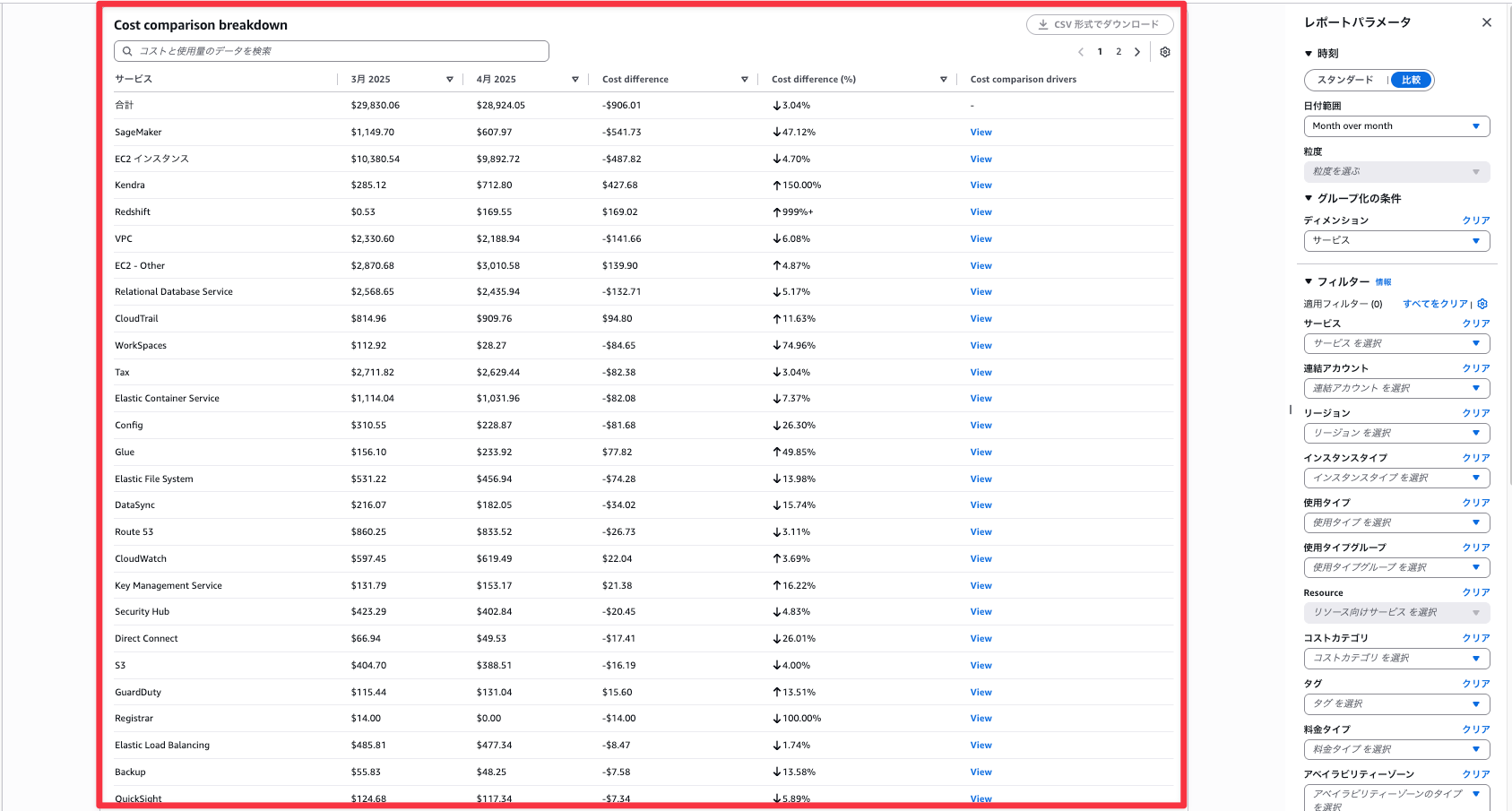
Task: View cost drivers for Glue
Action: (981, 453)
